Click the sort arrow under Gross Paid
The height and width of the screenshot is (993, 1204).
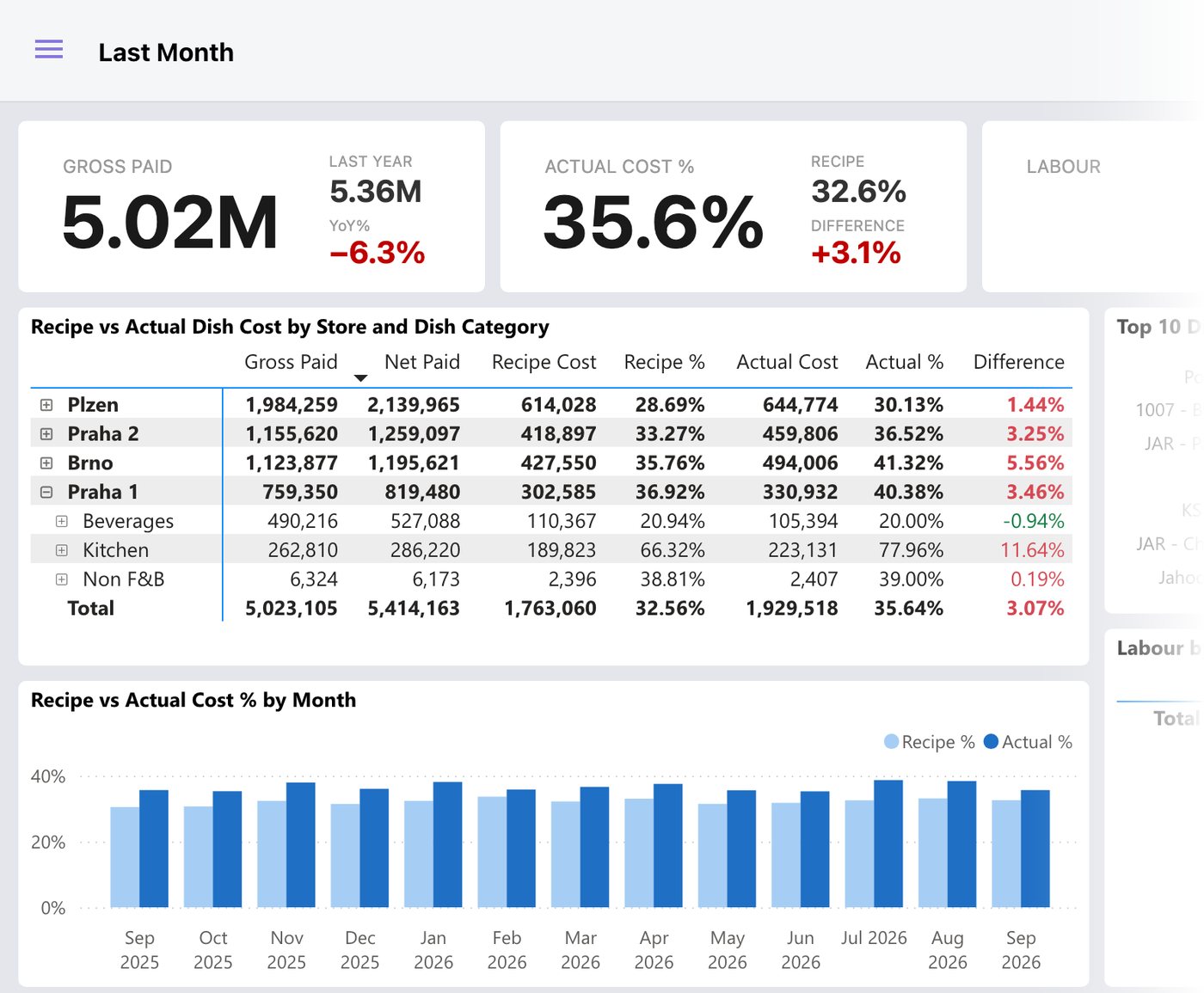click(361, 378)
